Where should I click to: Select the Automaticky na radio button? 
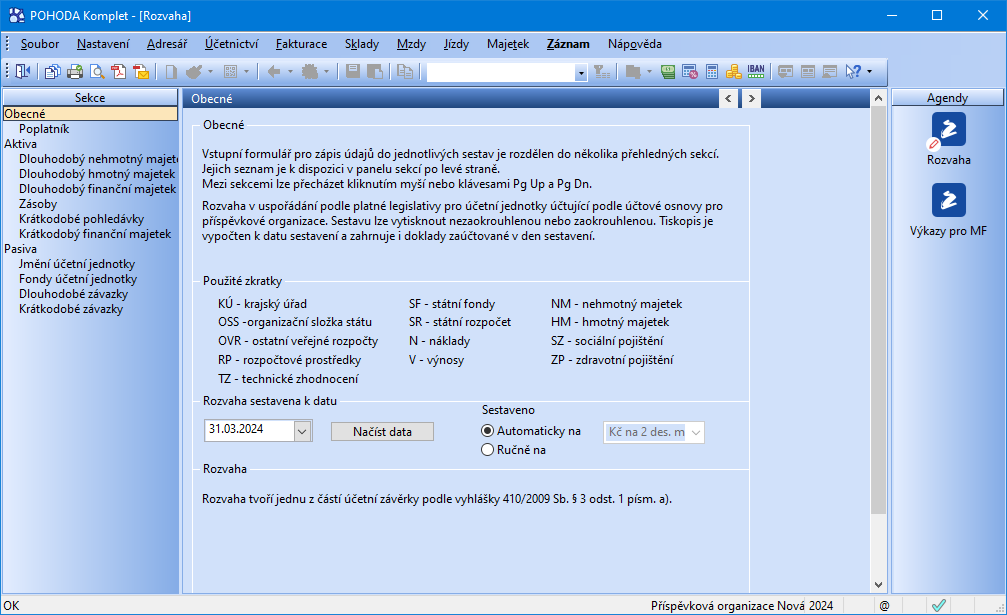click(x=488, y=431)
